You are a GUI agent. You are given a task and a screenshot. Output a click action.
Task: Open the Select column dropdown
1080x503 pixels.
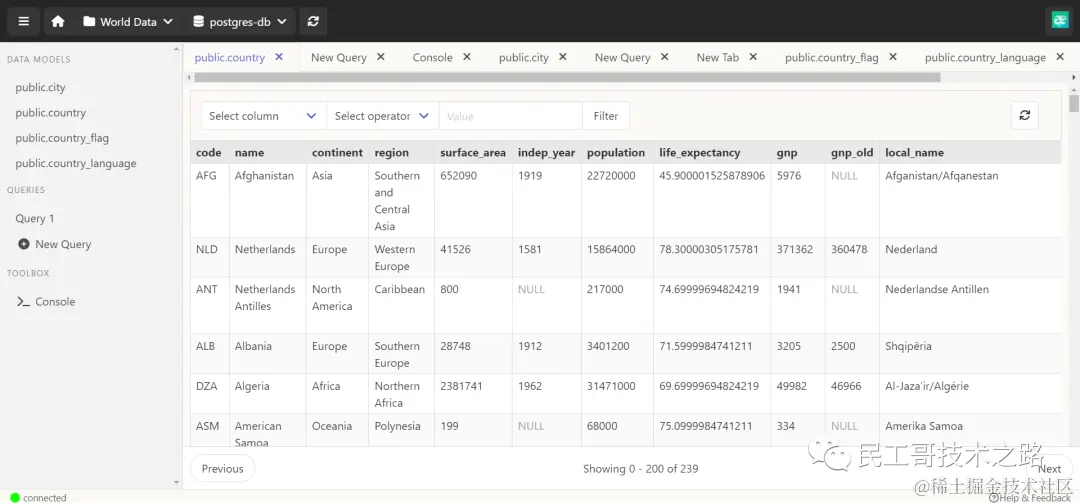click(x=264, y=116)
